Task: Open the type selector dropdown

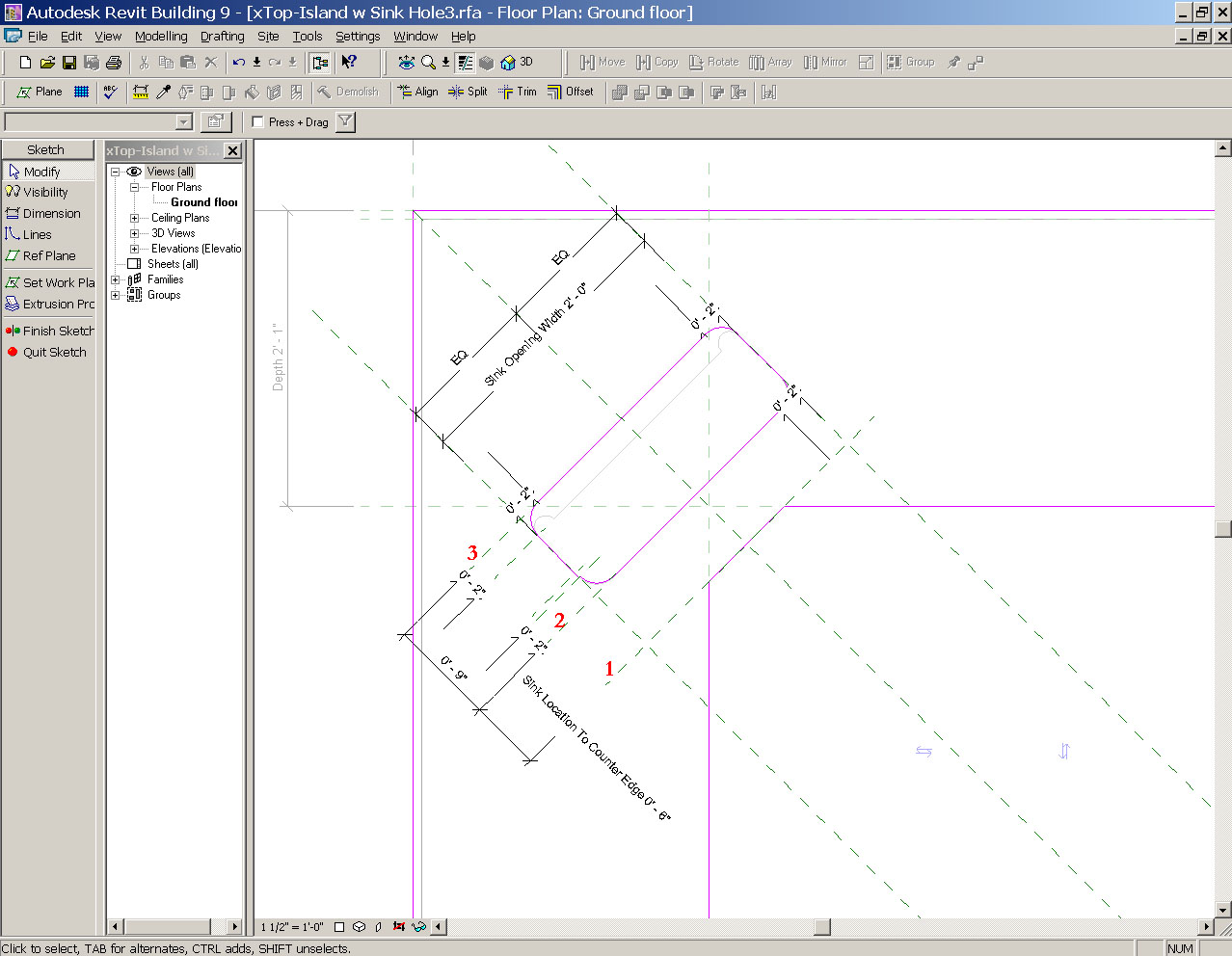Action: point(183,122)
